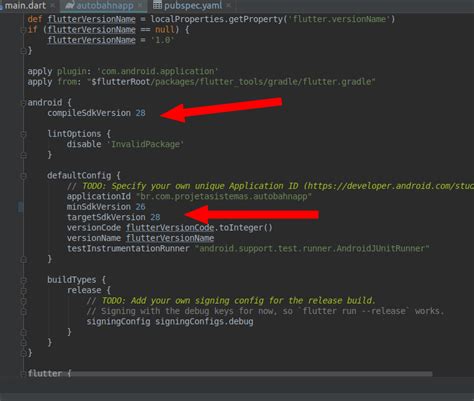Fold the defaultConfig block

click(23, 176)
